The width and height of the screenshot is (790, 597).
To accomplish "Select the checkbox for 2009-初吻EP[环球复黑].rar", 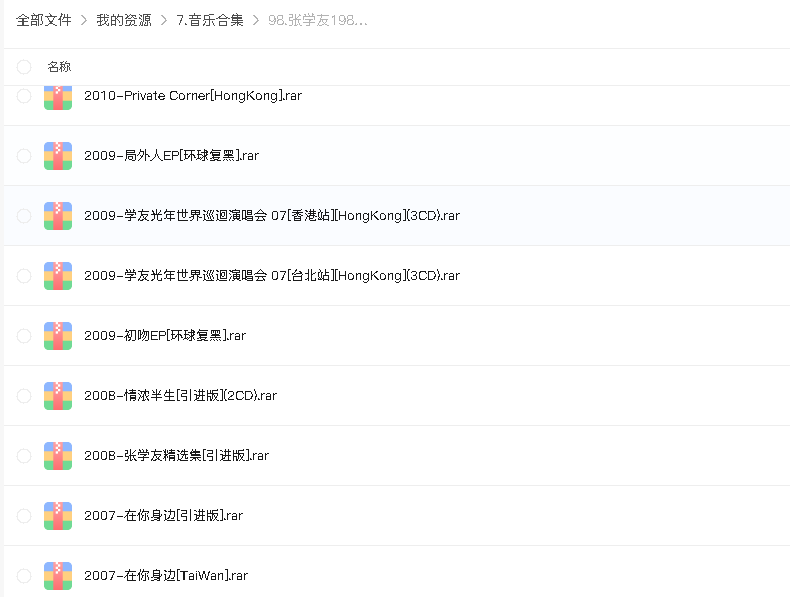I will click(x=24, y=336).
